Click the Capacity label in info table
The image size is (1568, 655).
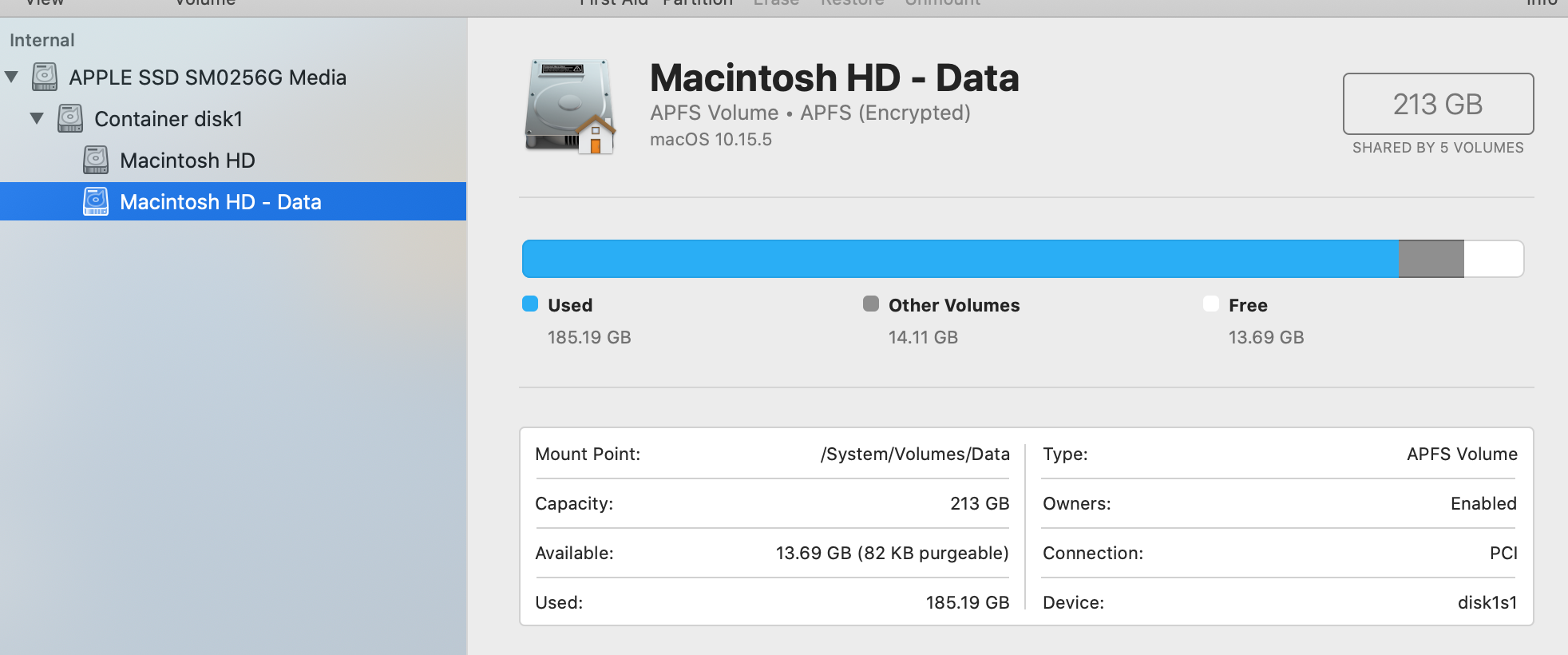(574, 504)
